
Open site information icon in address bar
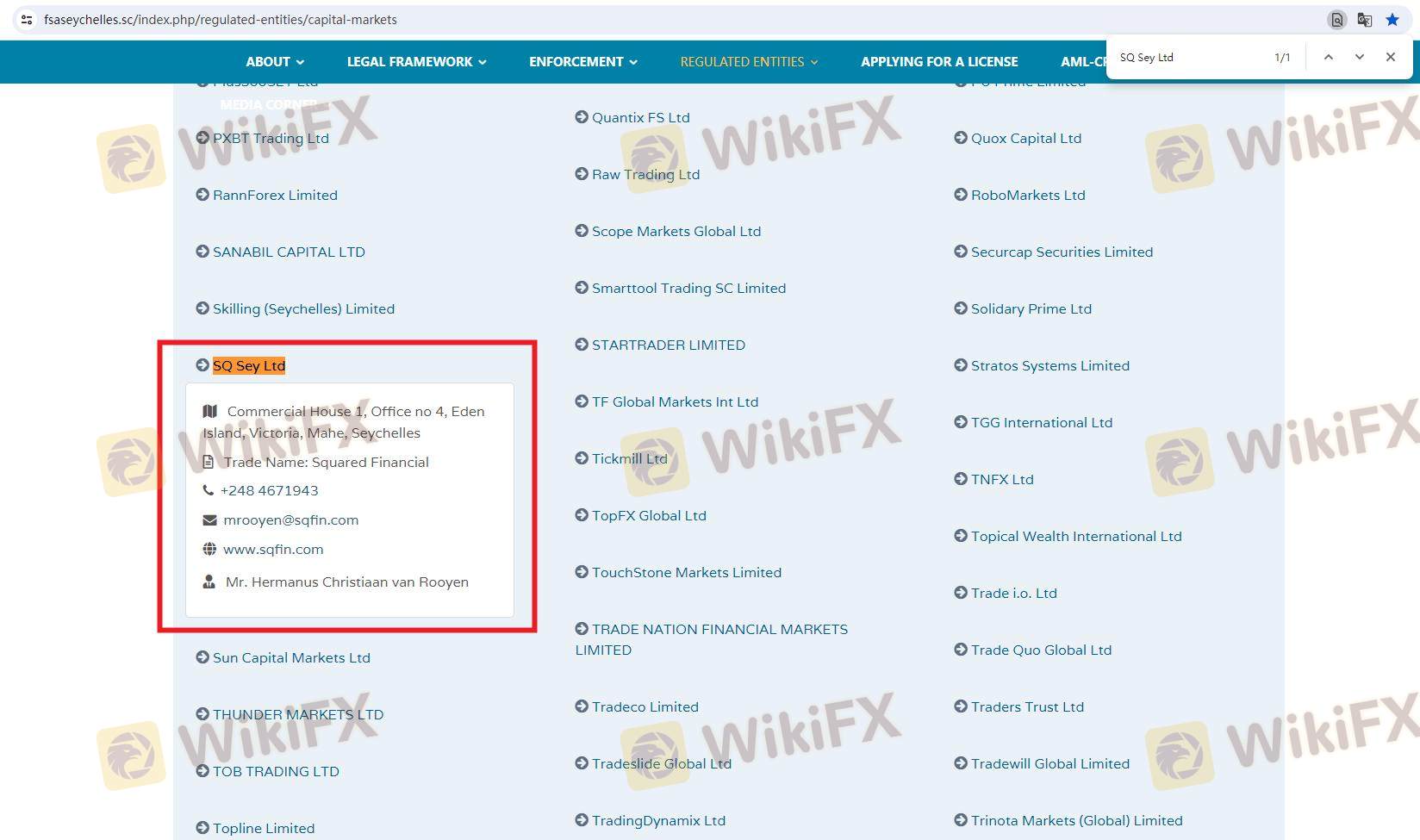tap(27, 20)
